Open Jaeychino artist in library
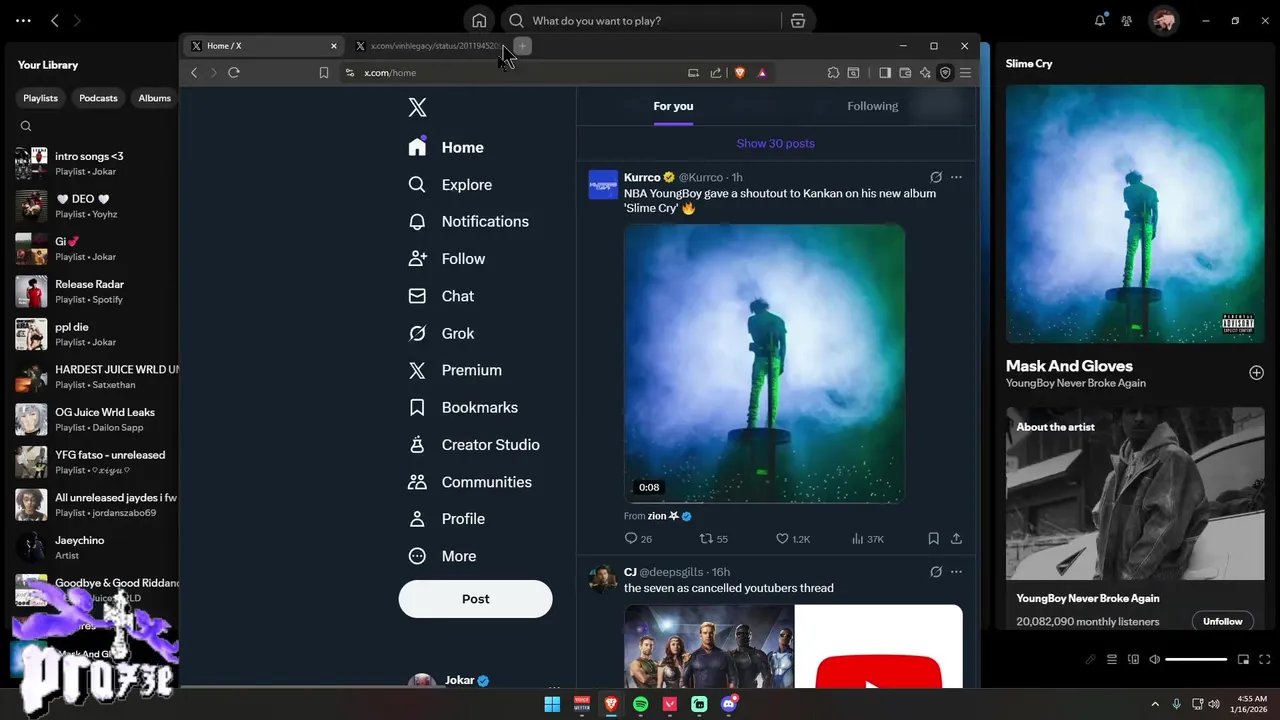Screen dimensions: 1280x720 point(97,547)
